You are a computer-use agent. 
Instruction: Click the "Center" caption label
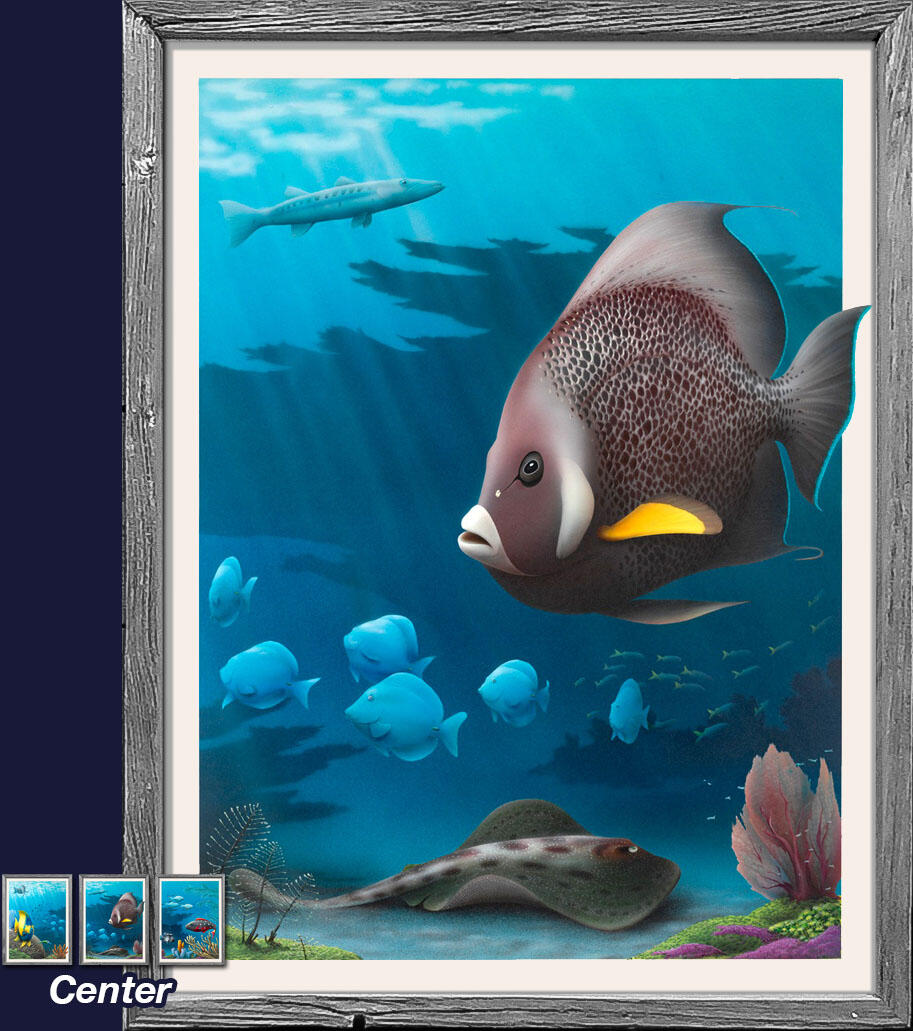point(112,990)
